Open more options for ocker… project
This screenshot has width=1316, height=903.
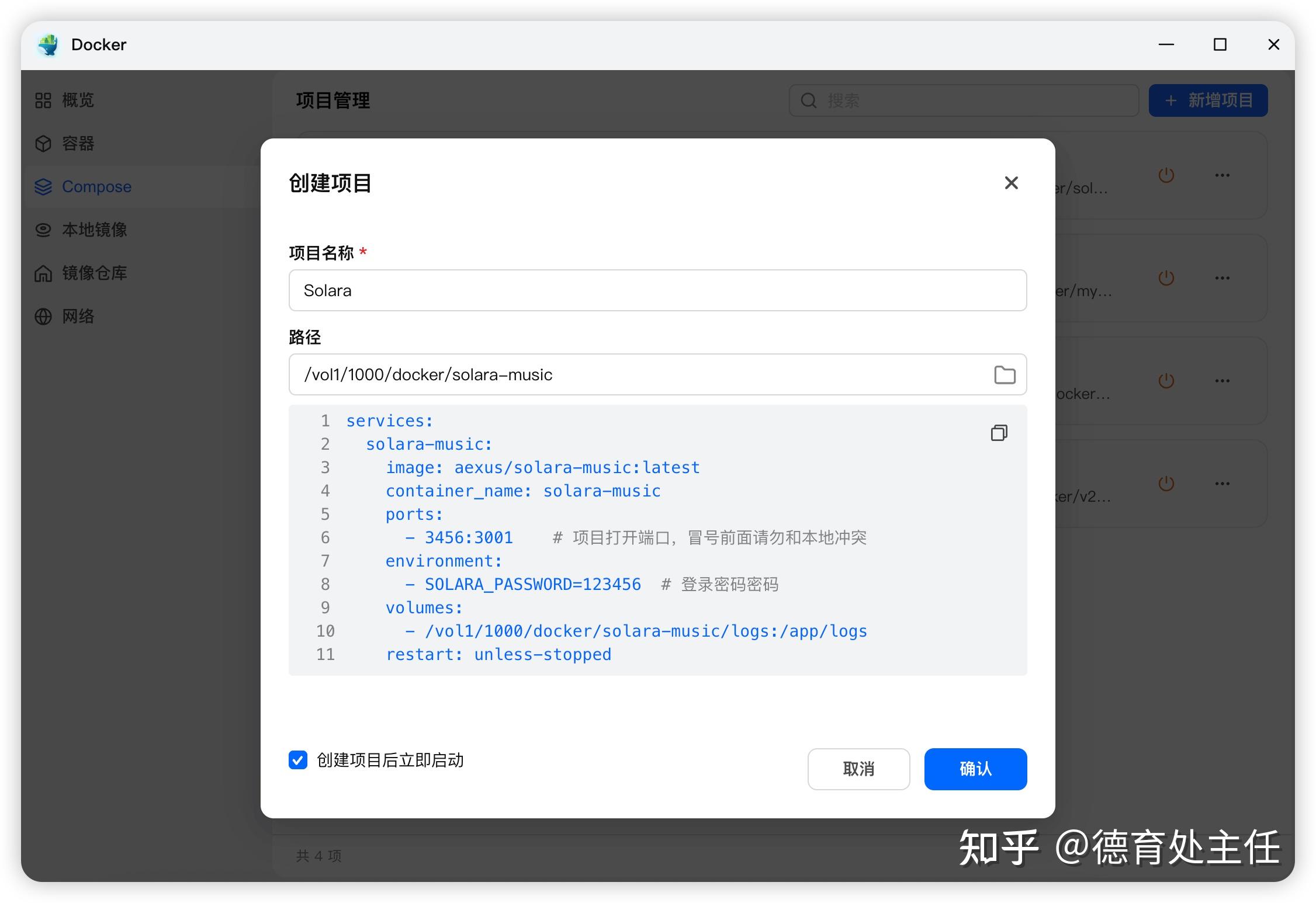click(1222, 380)
